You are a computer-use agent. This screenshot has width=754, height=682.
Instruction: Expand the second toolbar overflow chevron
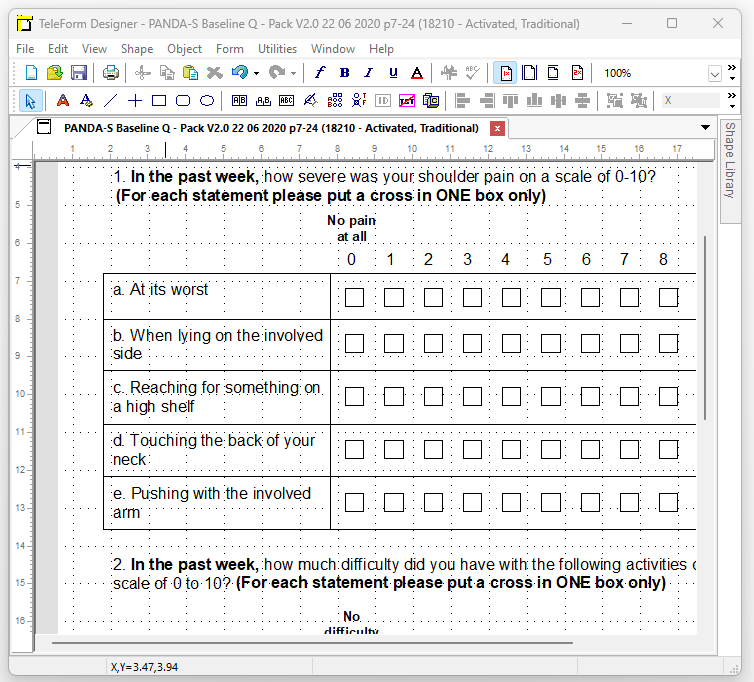click(x=732, y=100)
